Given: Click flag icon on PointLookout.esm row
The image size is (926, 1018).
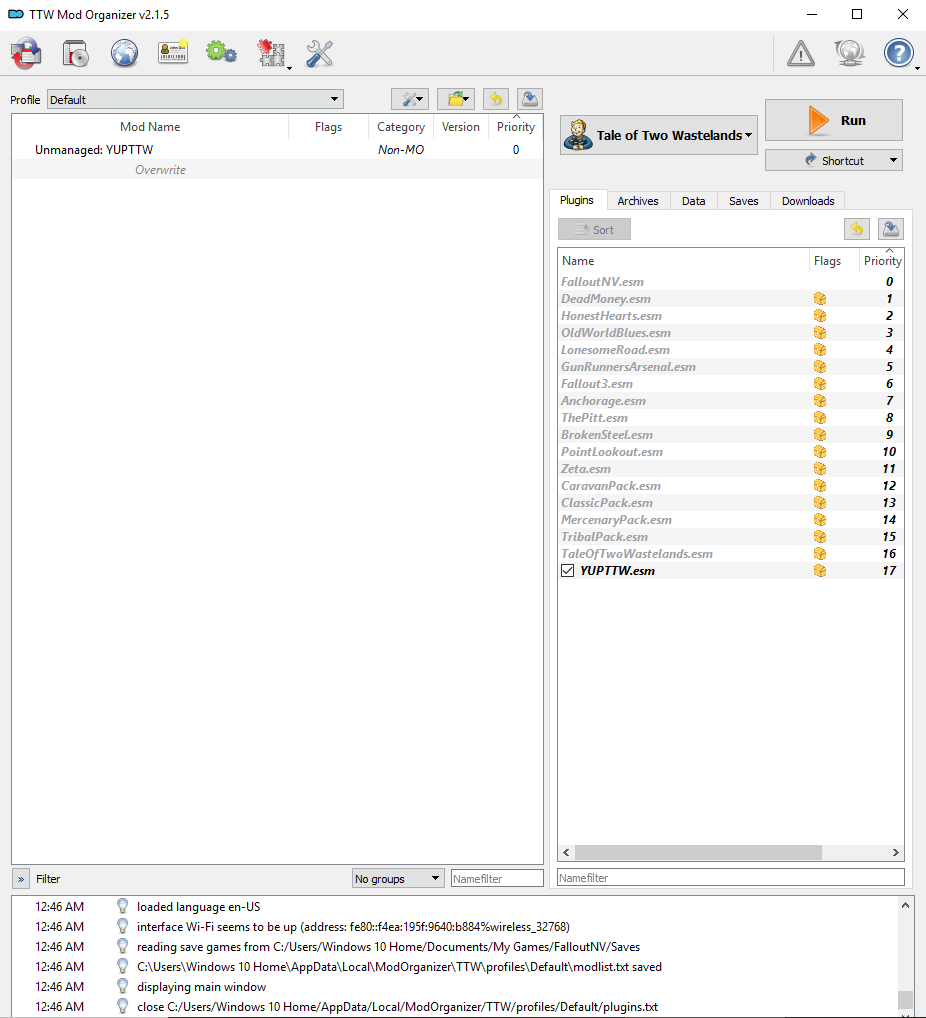Looking at the screenshot, I should coord(820,452).
